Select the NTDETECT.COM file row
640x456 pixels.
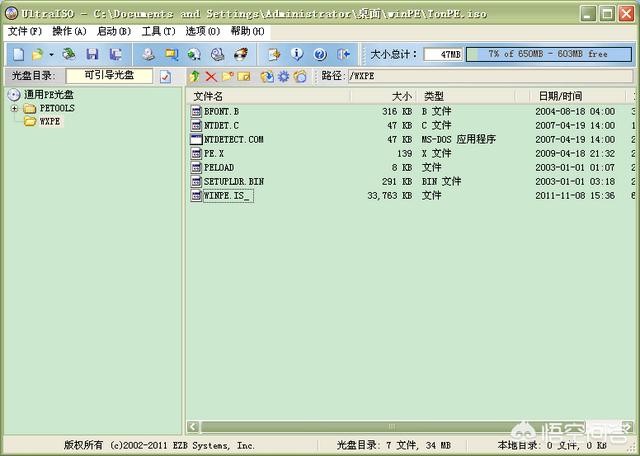(412, 140)
